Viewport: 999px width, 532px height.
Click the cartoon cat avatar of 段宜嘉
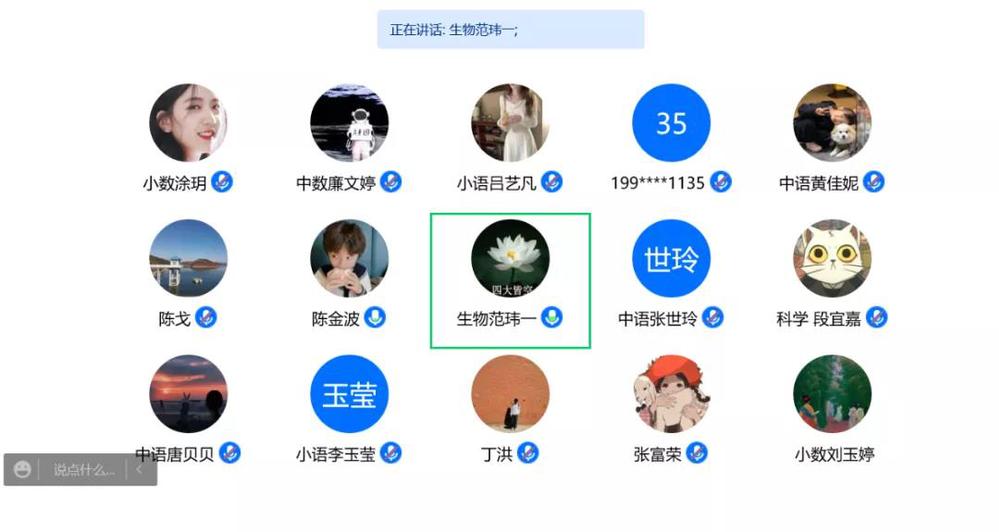click(832, 258)
